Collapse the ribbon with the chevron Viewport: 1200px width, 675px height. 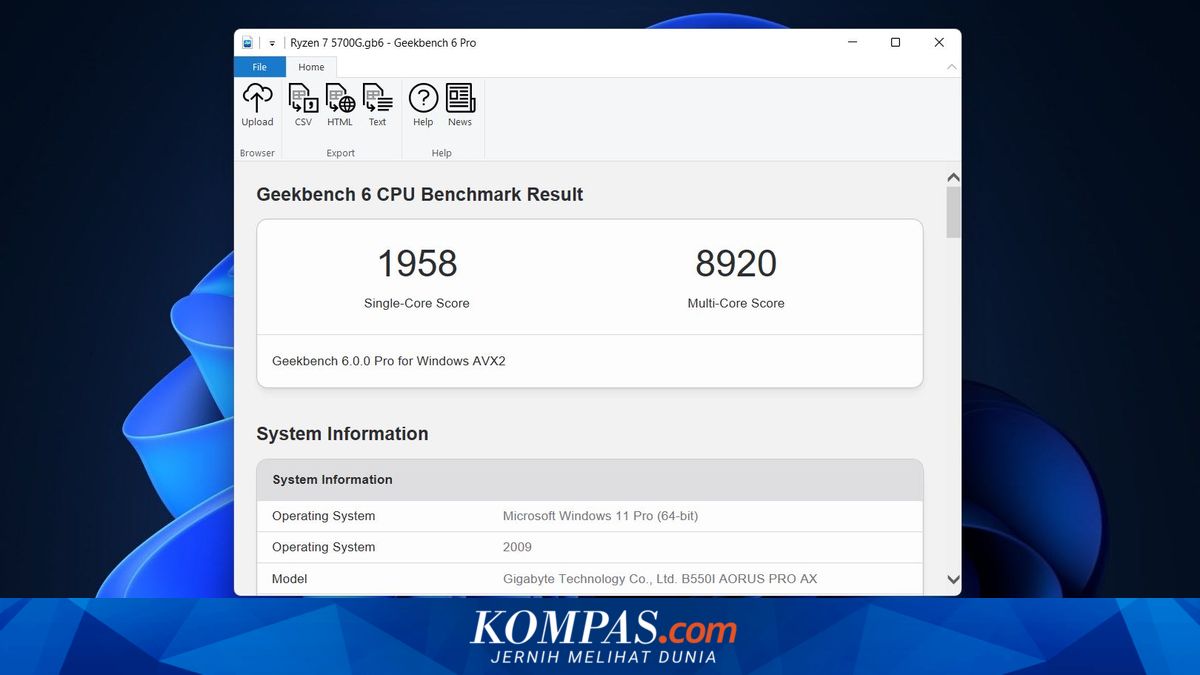point(951,67)
